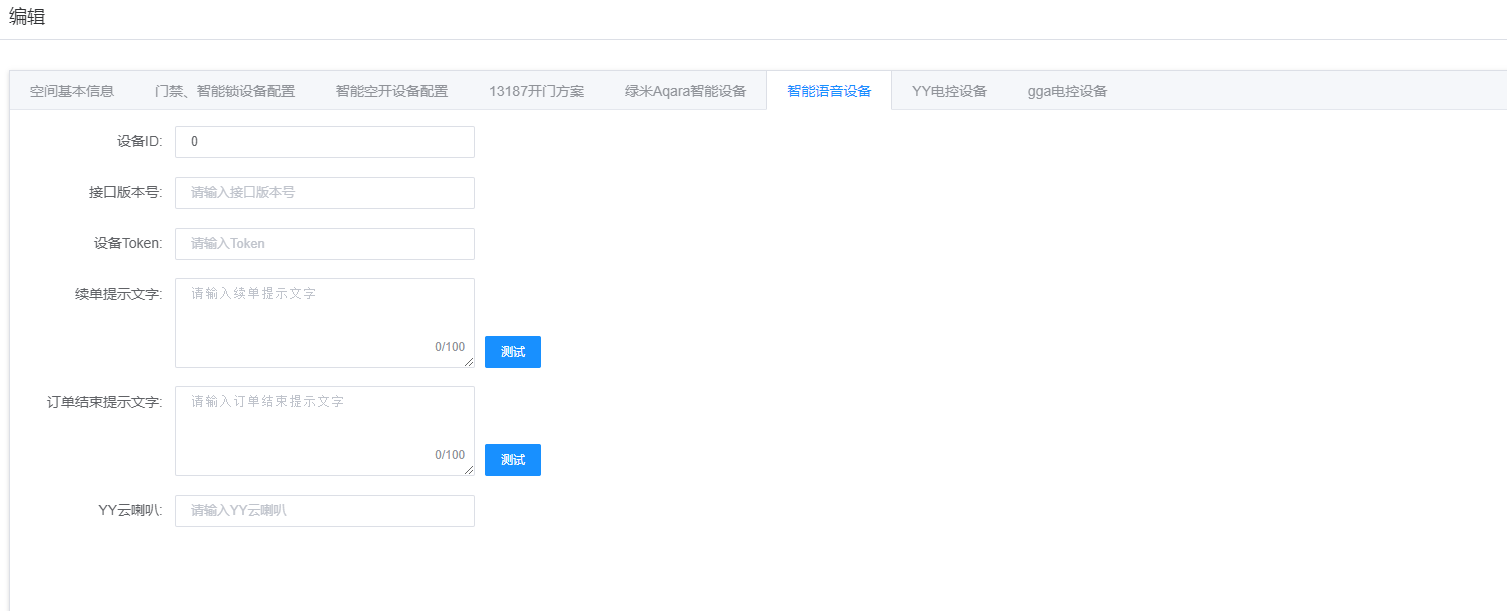Click the 编辑 page heading
Screen dimensions: 1507x611
[x=27, y=17]
